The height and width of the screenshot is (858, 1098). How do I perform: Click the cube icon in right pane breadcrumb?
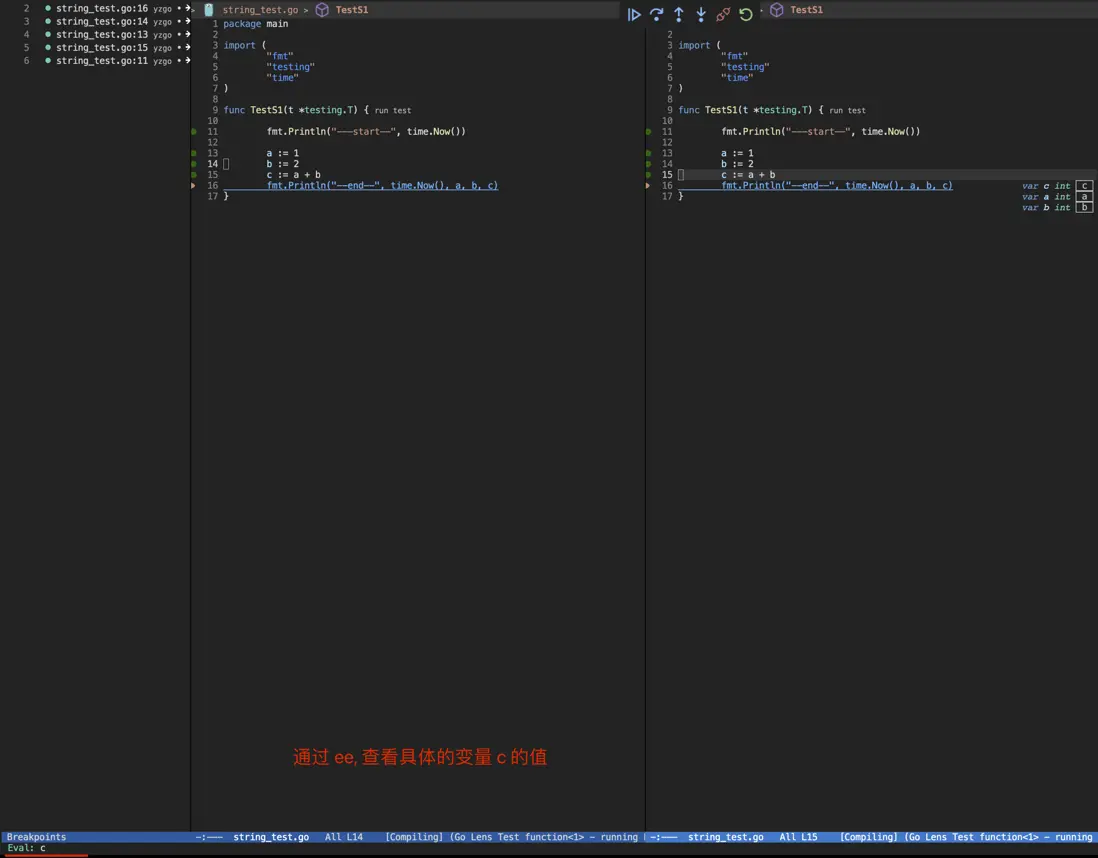777,10
